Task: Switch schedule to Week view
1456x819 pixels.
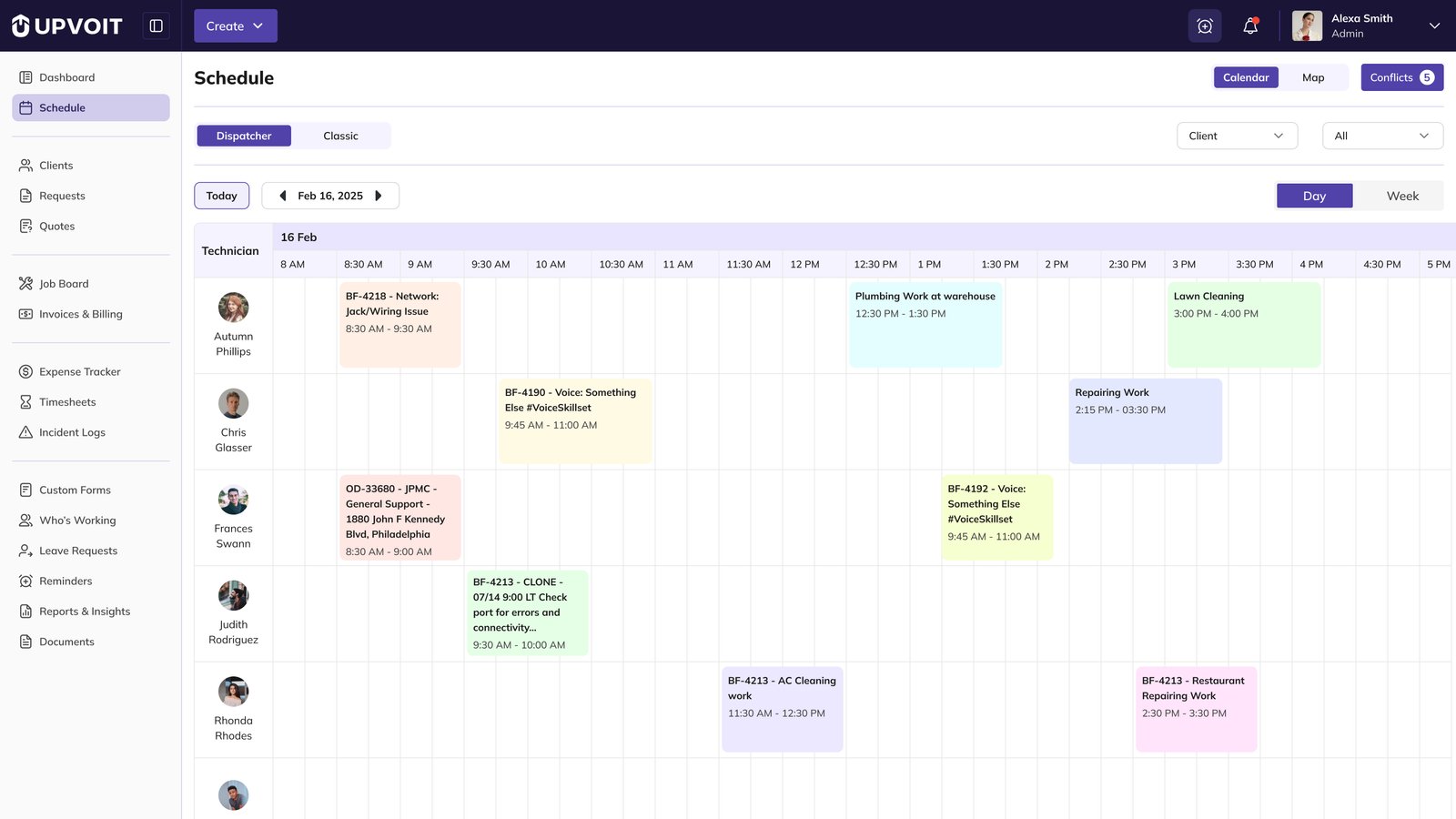Action: (1401, 196)
